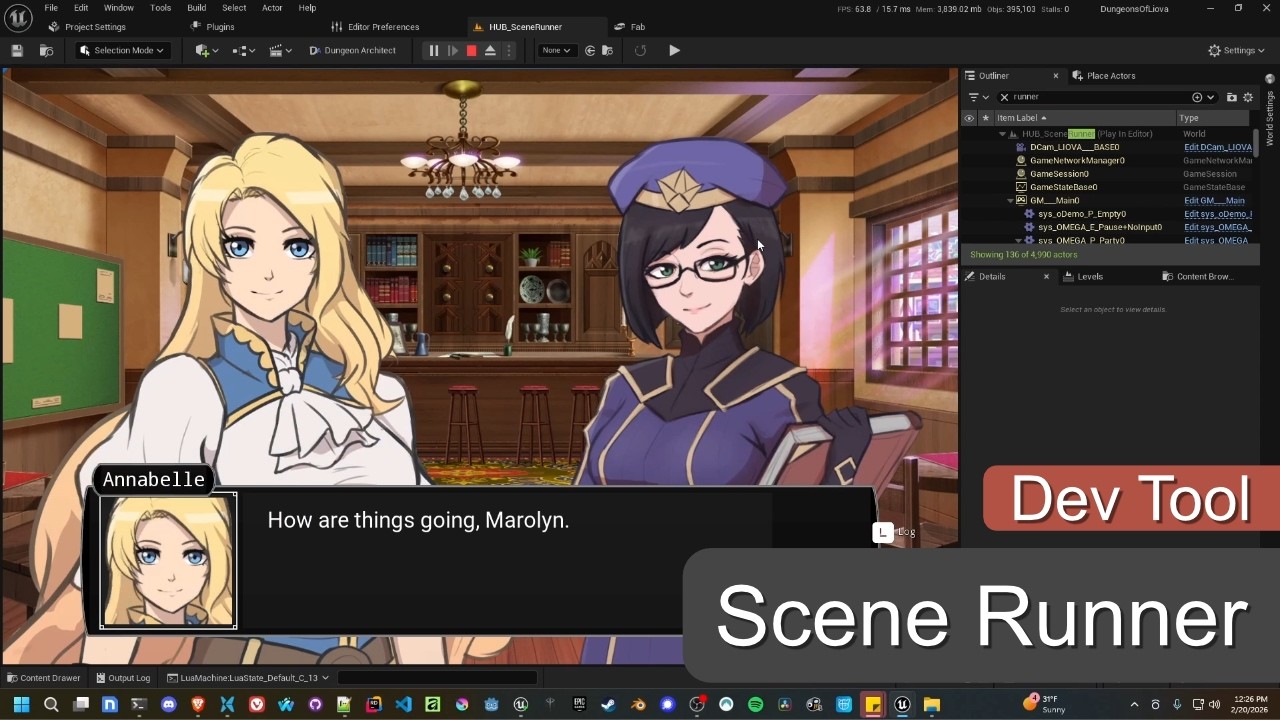1280x720 pixels.
Task: Open the Edit menu
Action: [x=81, y=8]
